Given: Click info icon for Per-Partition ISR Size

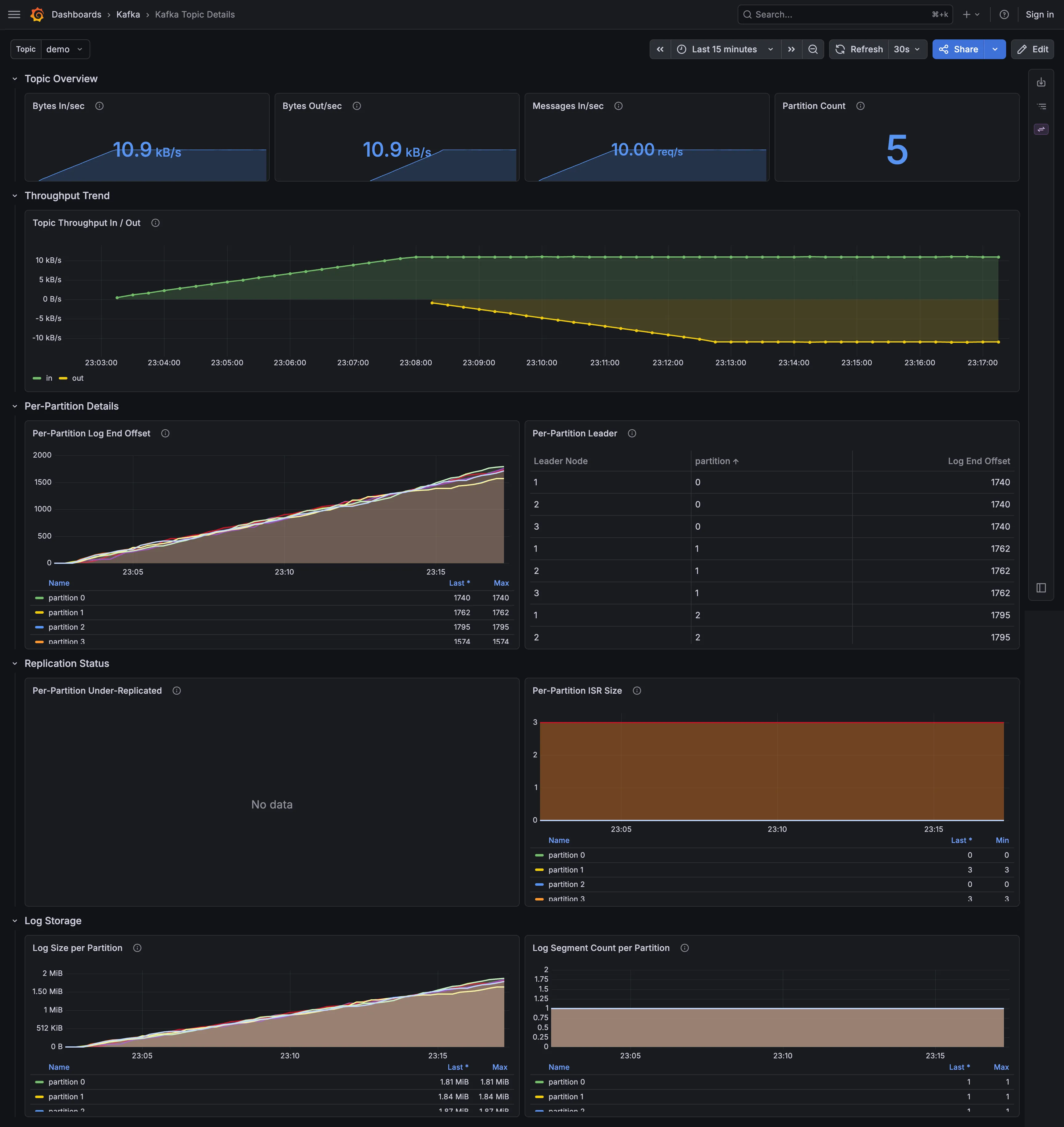Looking at the screenshot, I should [x=637, y=691].
